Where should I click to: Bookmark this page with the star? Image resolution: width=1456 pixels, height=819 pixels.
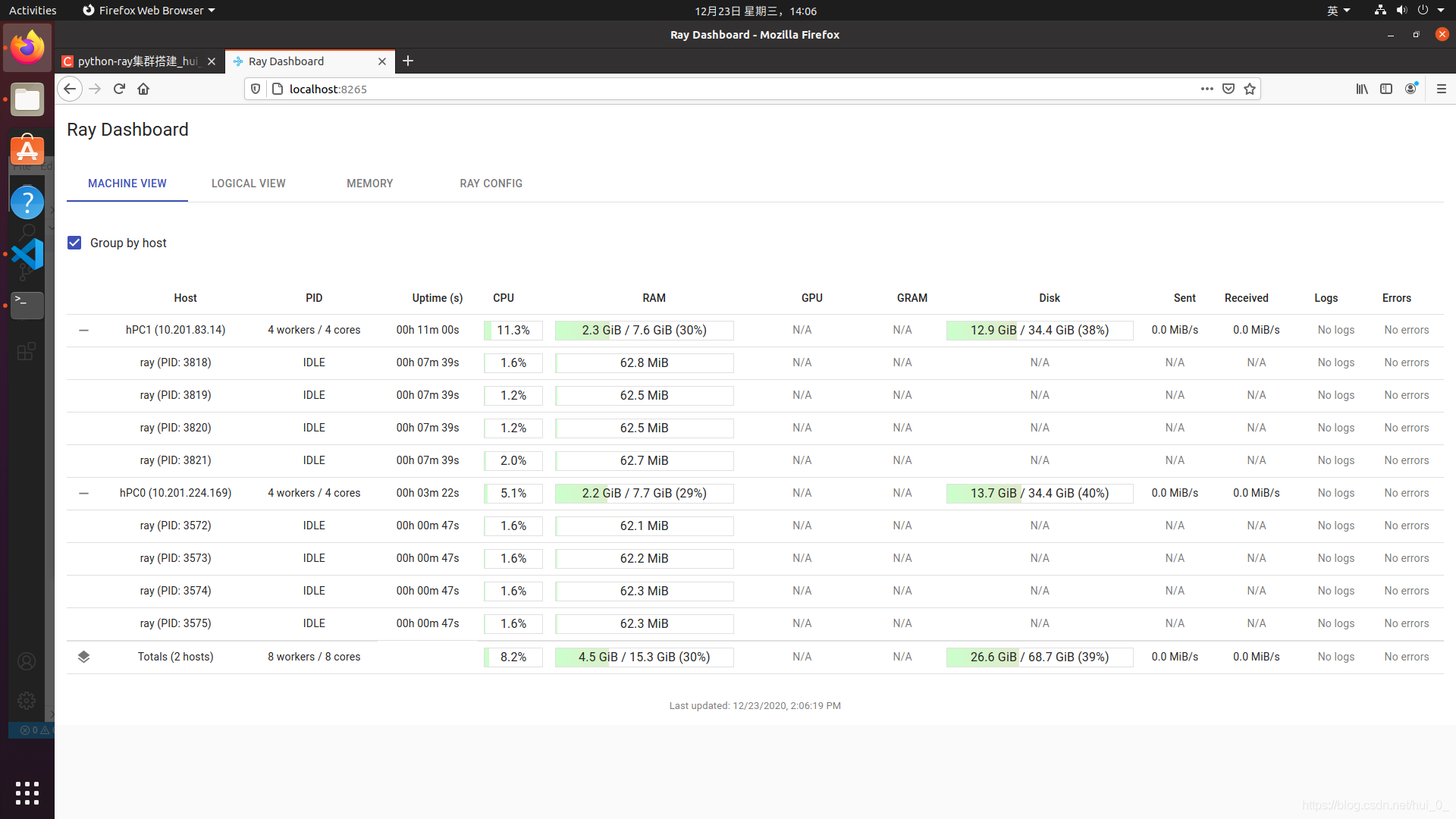tap(1250, 89)
